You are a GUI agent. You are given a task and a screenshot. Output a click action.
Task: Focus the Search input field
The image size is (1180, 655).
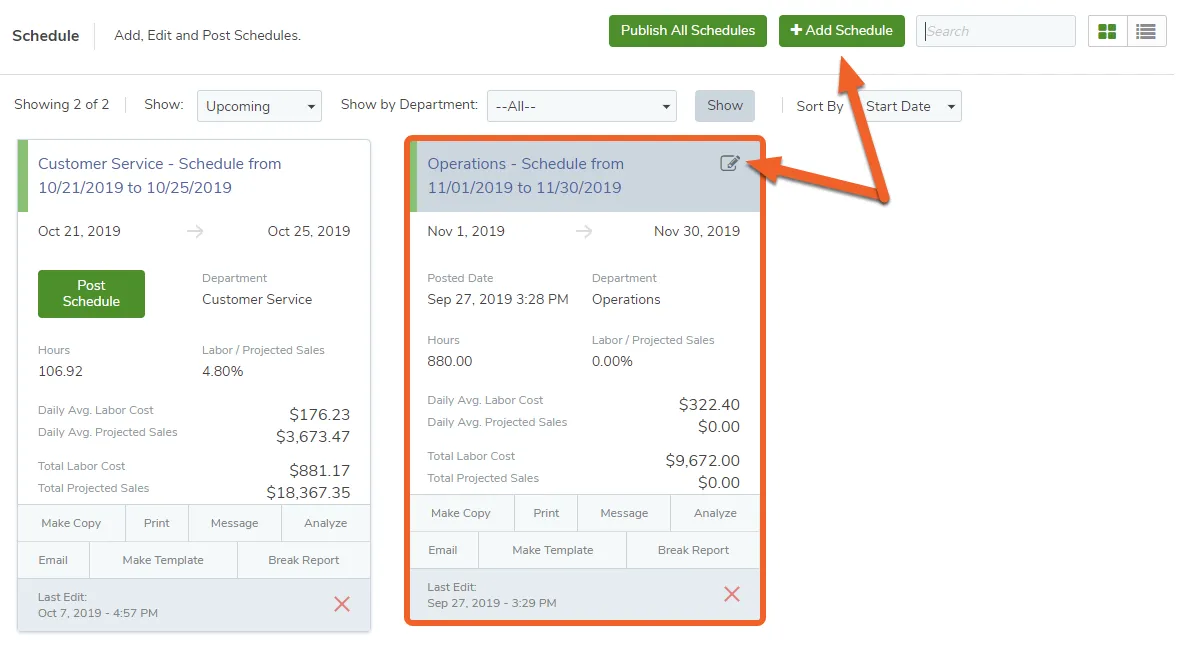click(996, 31)
